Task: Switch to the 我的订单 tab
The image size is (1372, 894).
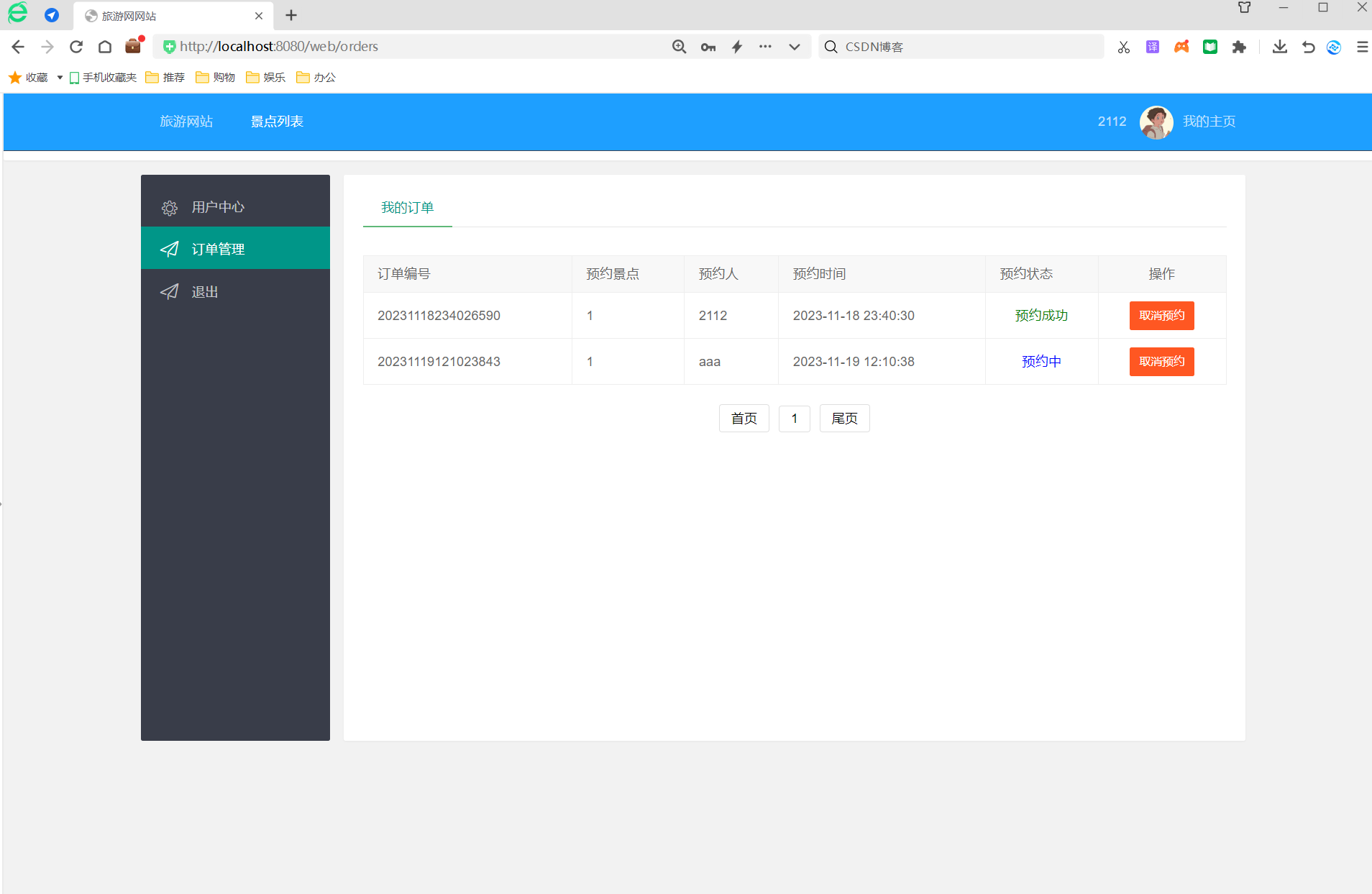Action: (x=407, y=208)
